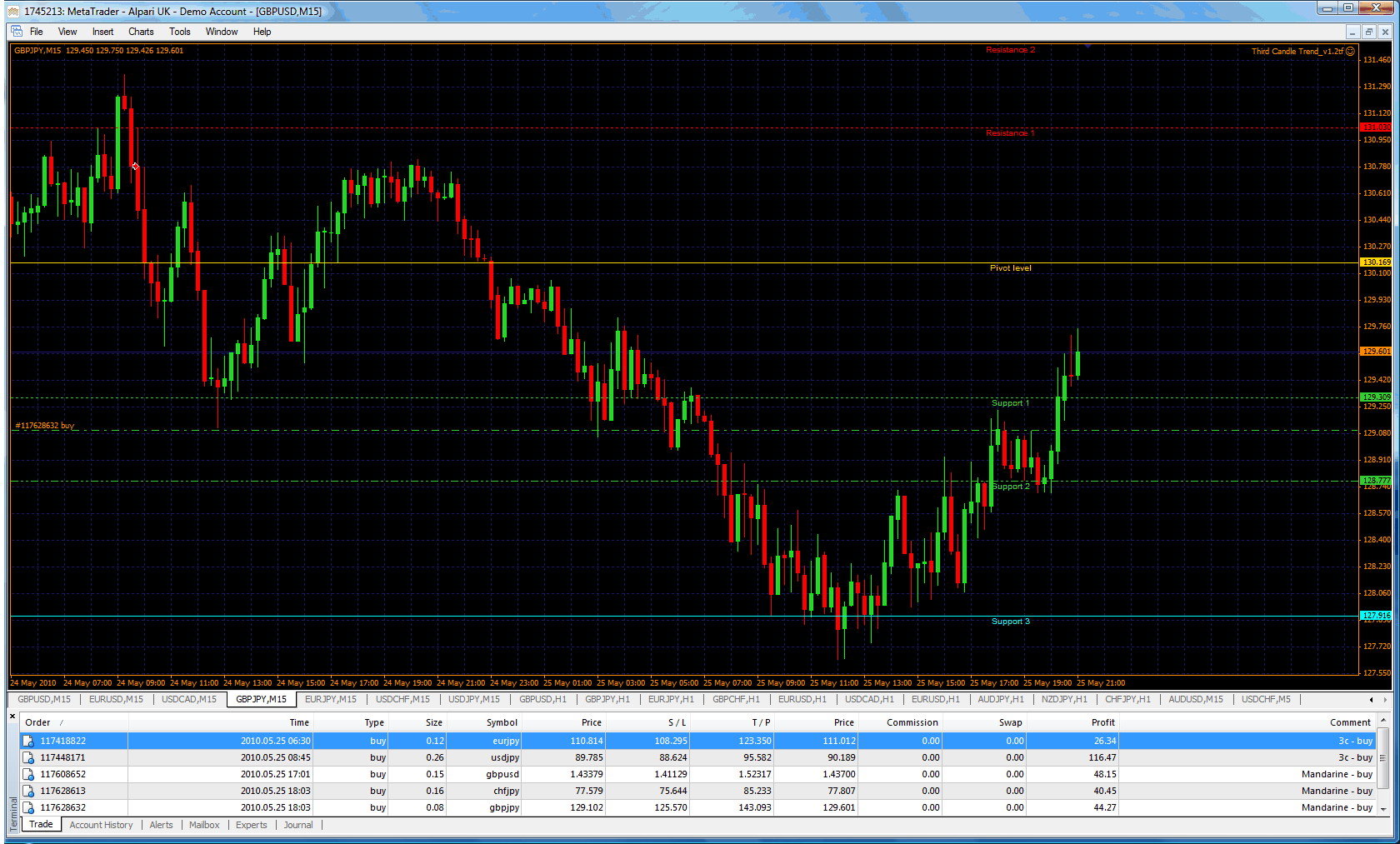Image resolution: width=1400 pixels, height=844 pixels.
Task: Switch to the USDJPY,M15 chart tab
Action: (474, 699)
